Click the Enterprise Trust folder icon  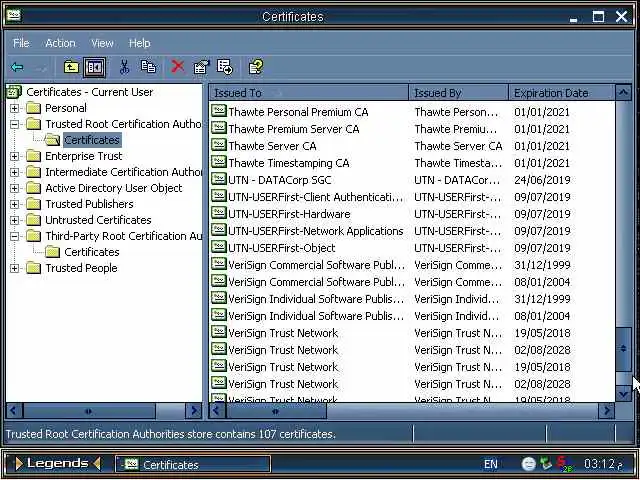(33, 156)
